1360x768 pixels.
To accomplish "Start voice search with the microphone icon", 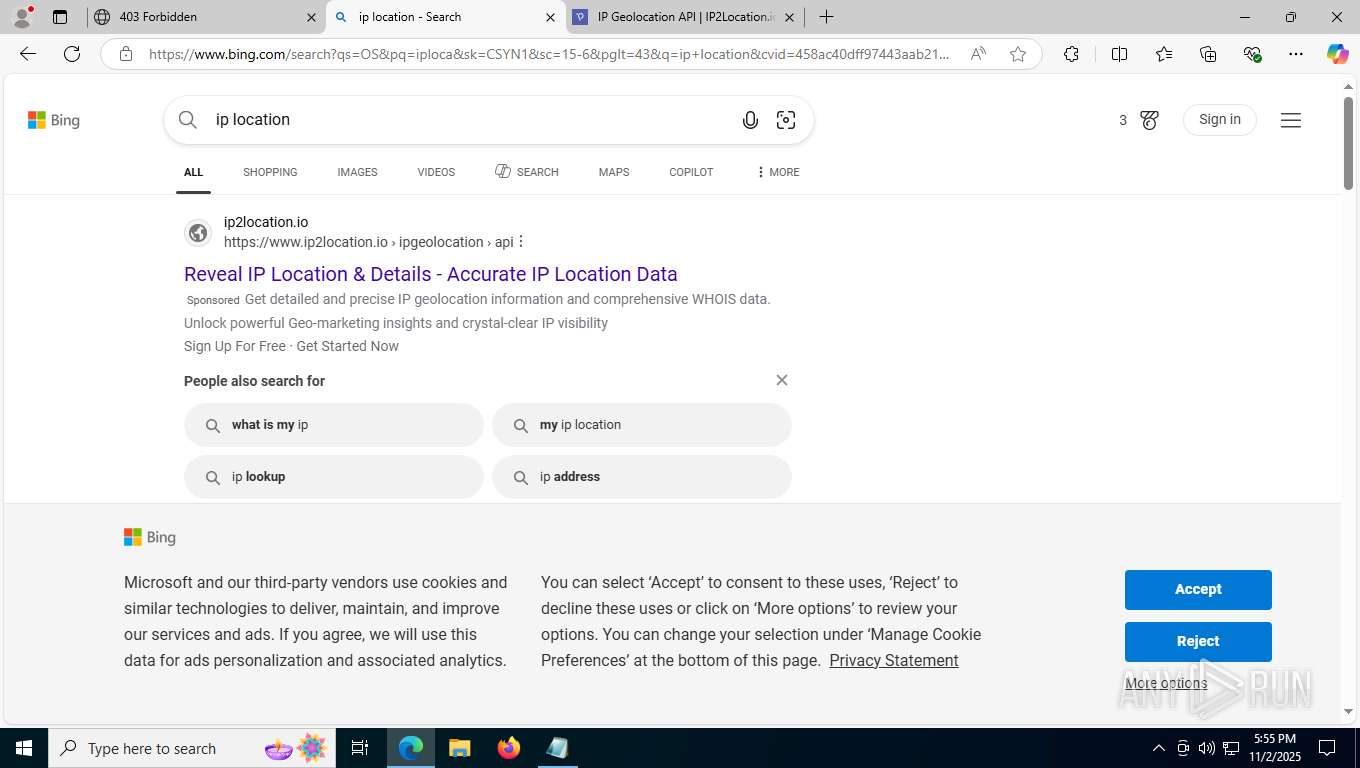I will pyautogui.click(x=750, y=120).
